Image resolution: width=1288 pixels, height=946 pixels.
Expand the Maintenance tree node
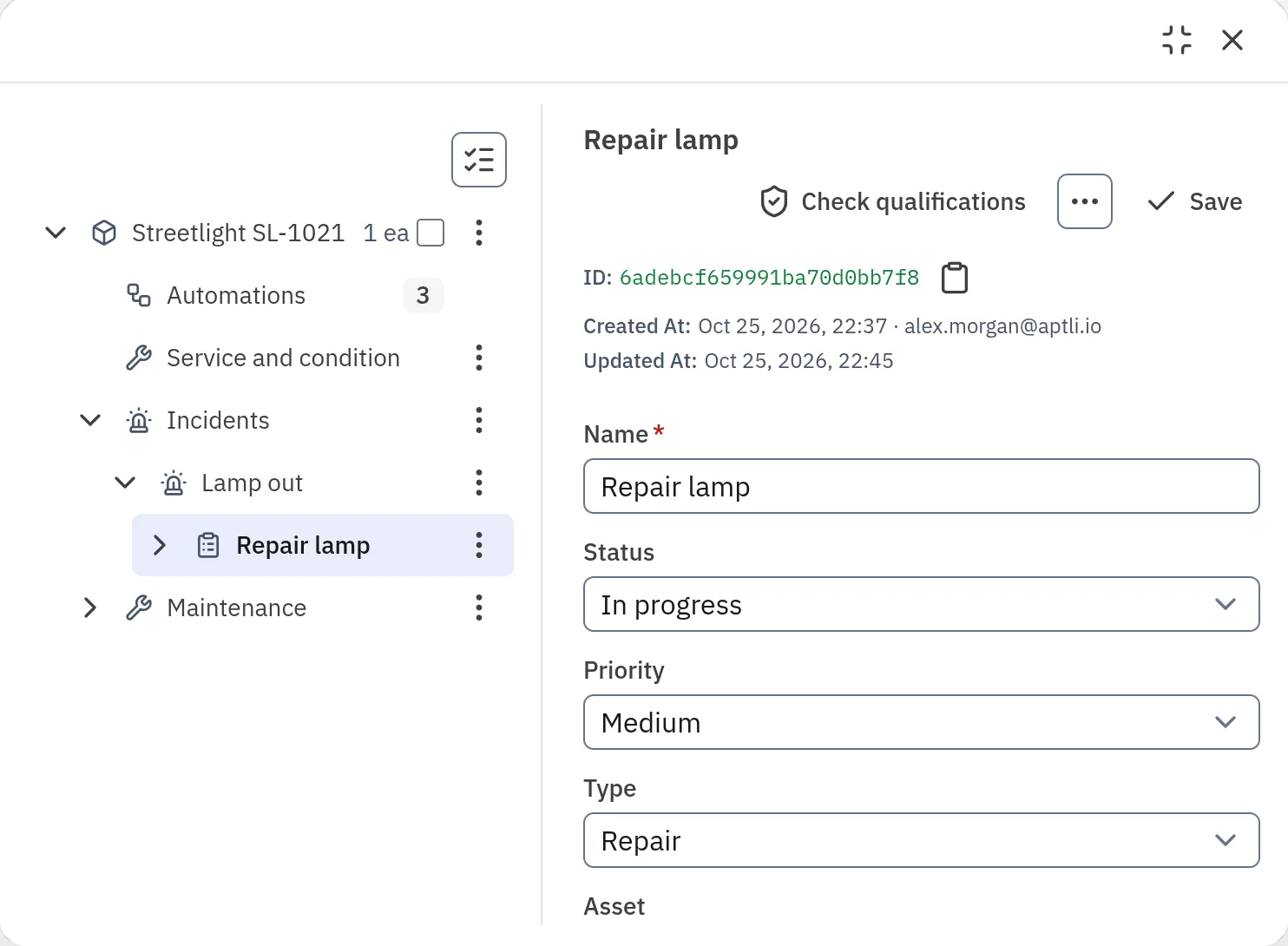click(90, 608)
